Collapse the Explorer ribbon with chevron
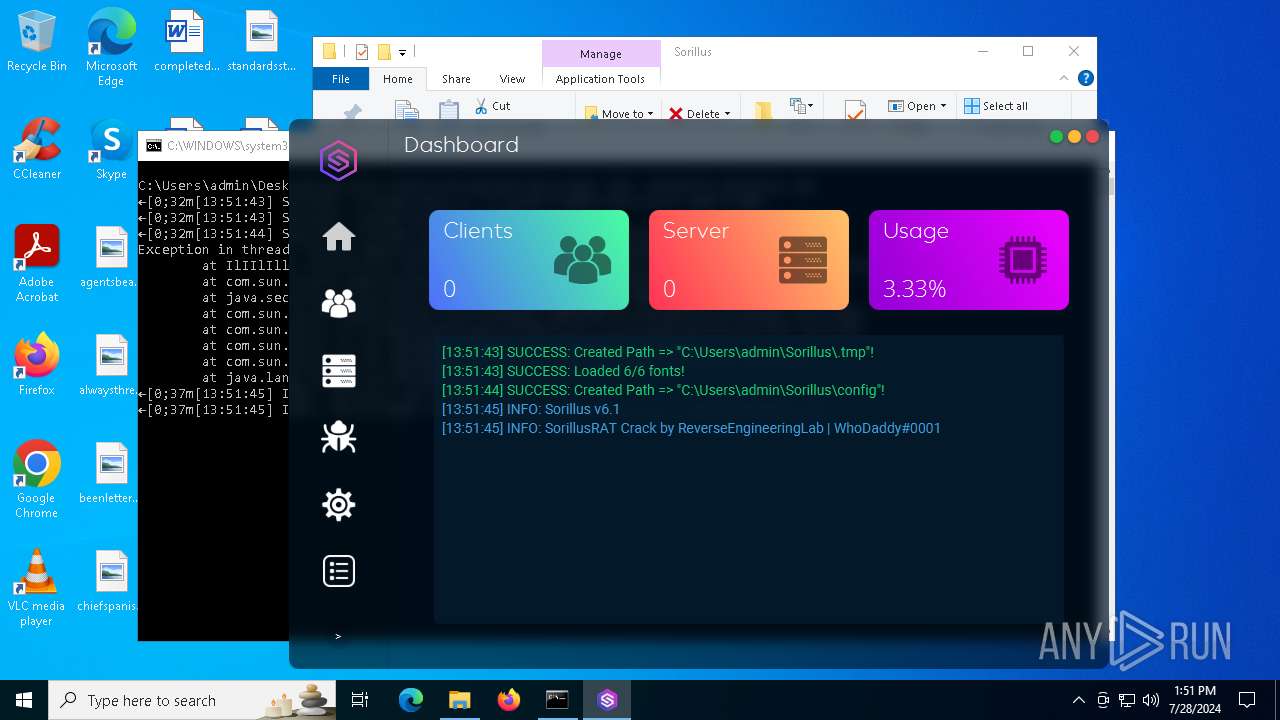 [1064, 78]
